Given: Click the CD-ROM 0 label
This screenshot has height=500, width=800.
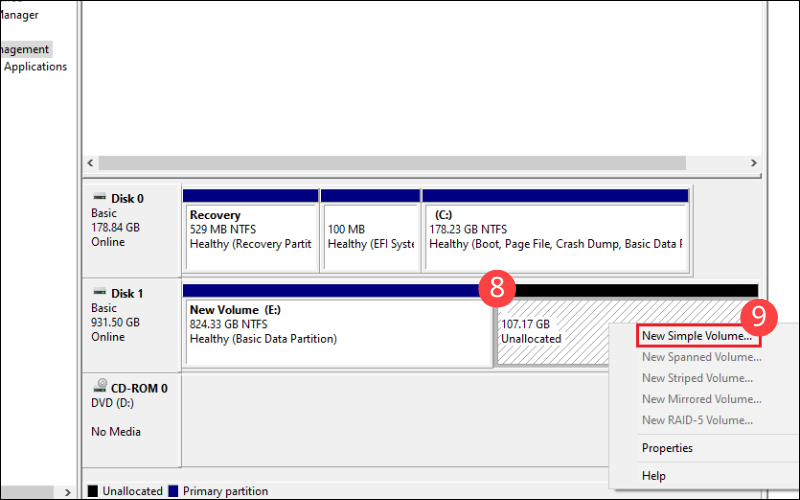Looking at the screenshot, I should coord(139,388).
